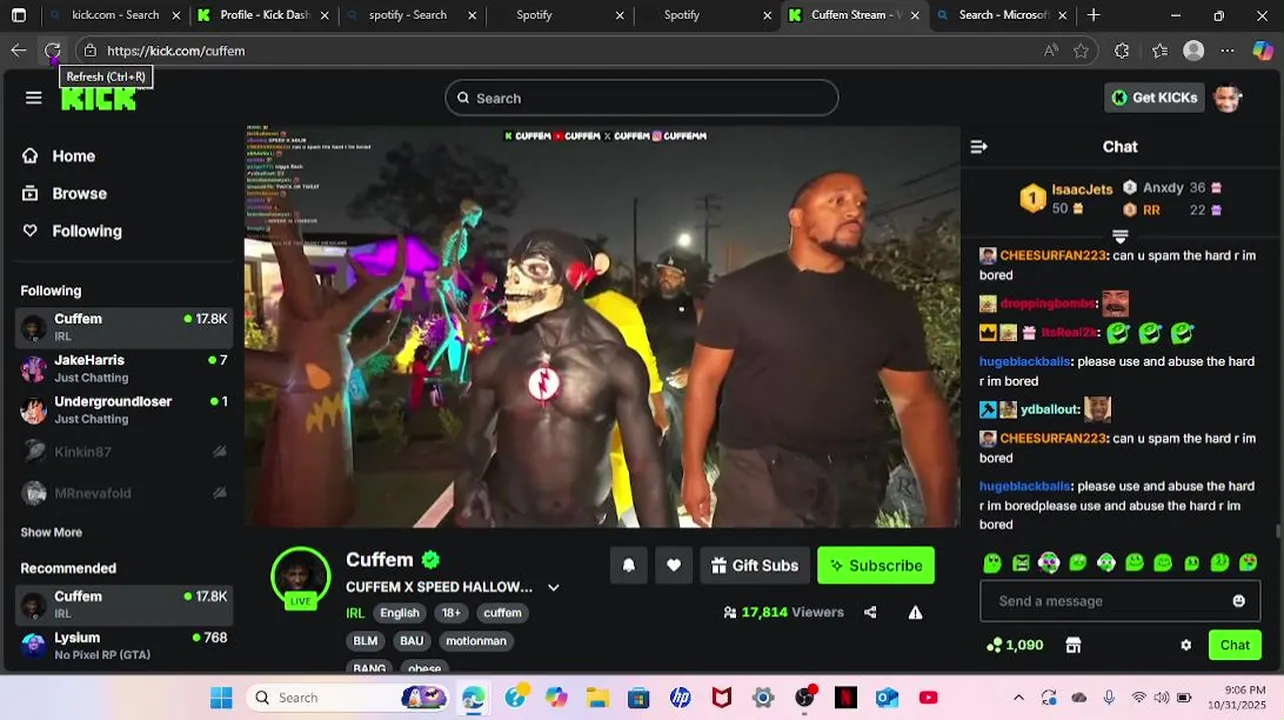The image size is (1284, 720).
Task: Expand chat leaderboard drag handle
Action: pyautogui.click(x=1120, y=236)
